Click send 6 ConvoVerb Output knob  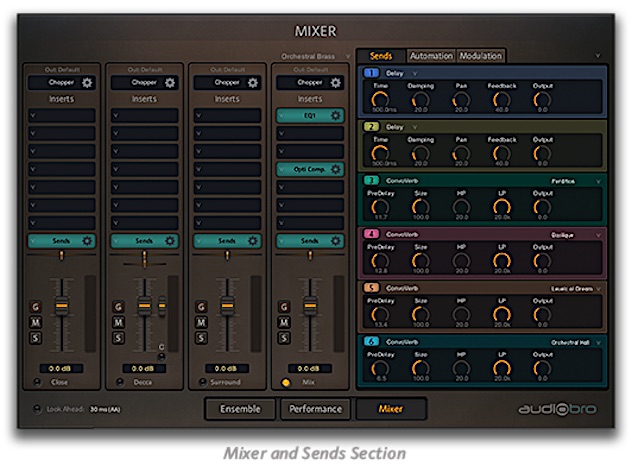point(542,368)
